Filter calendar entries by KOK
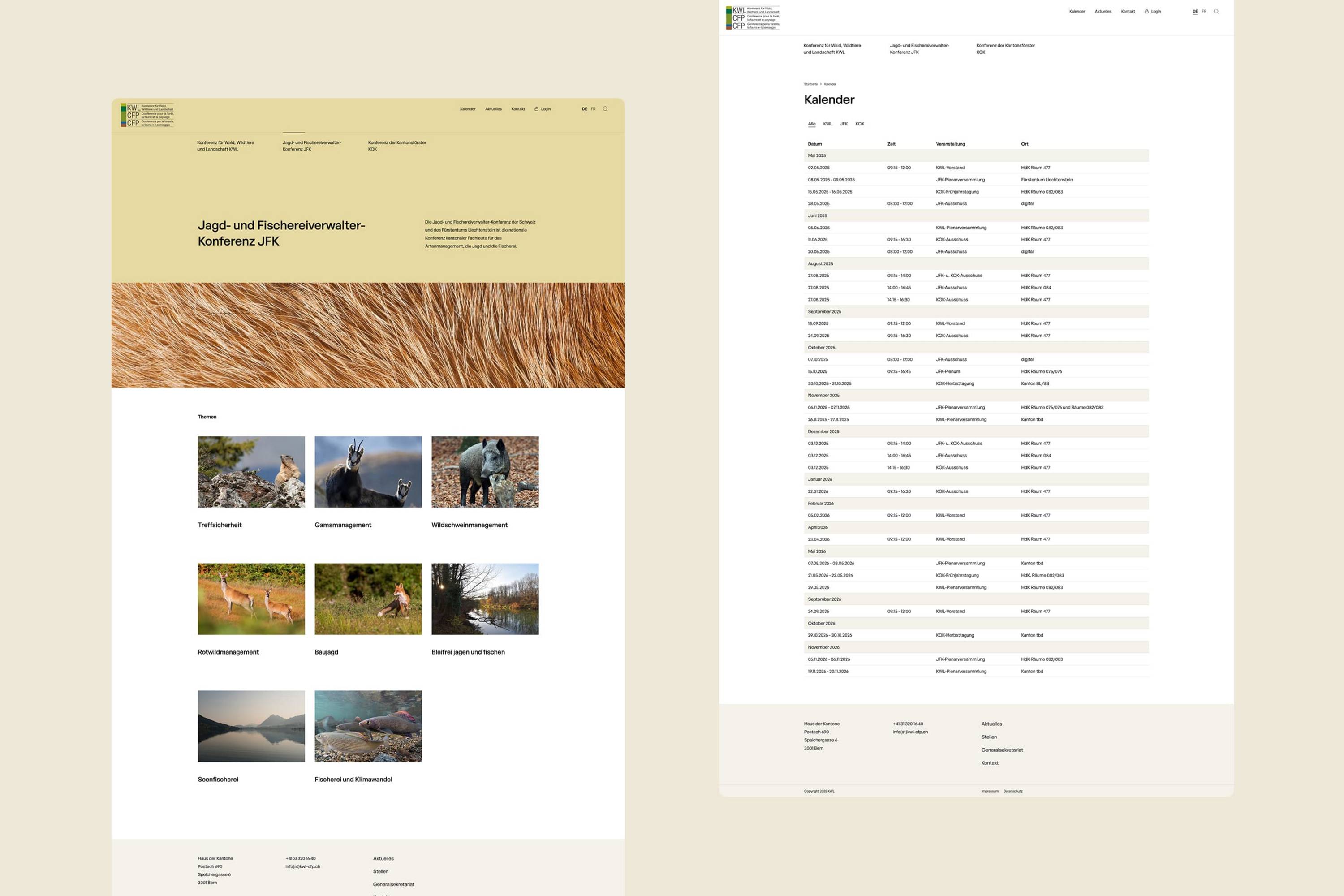Viewport: 1344px width, 896px height. [859, 124]
